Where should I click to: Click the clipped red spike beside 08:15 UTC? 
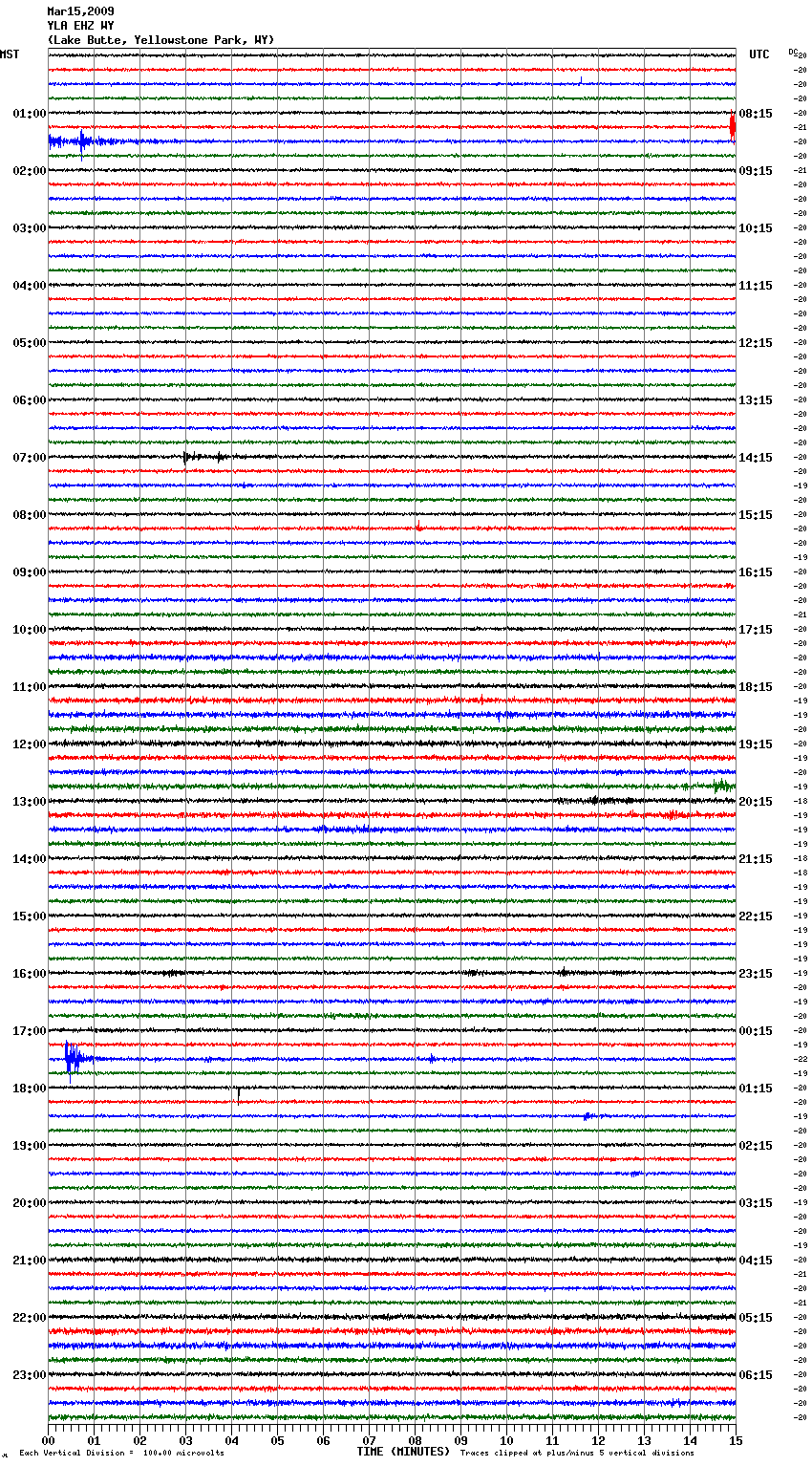[x=733, y=127]
